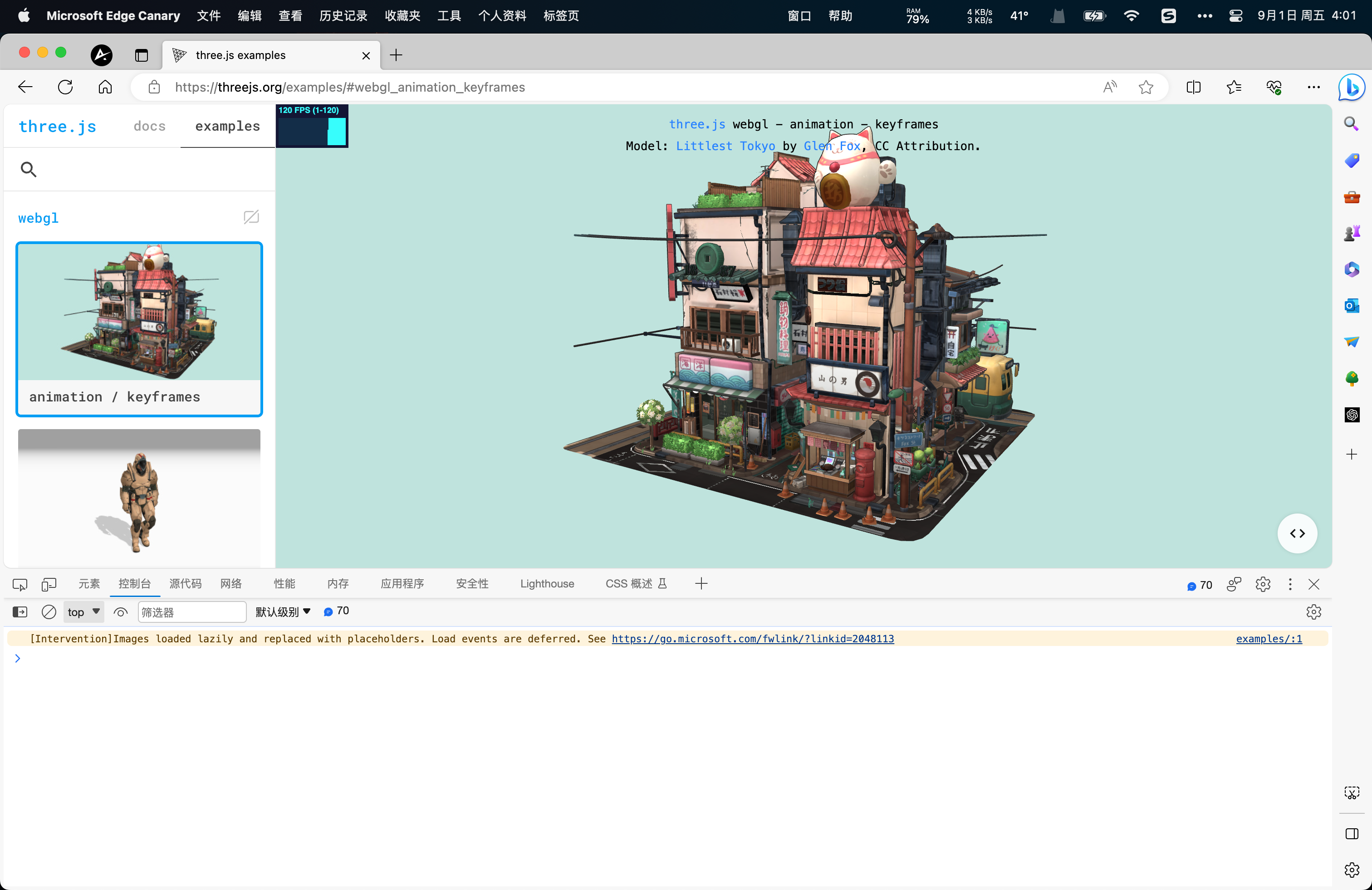Viewport: 1372px width, 890px height.
Task: Open sidebar tools briefcase icon
Action: click(x=1351, y=197)
